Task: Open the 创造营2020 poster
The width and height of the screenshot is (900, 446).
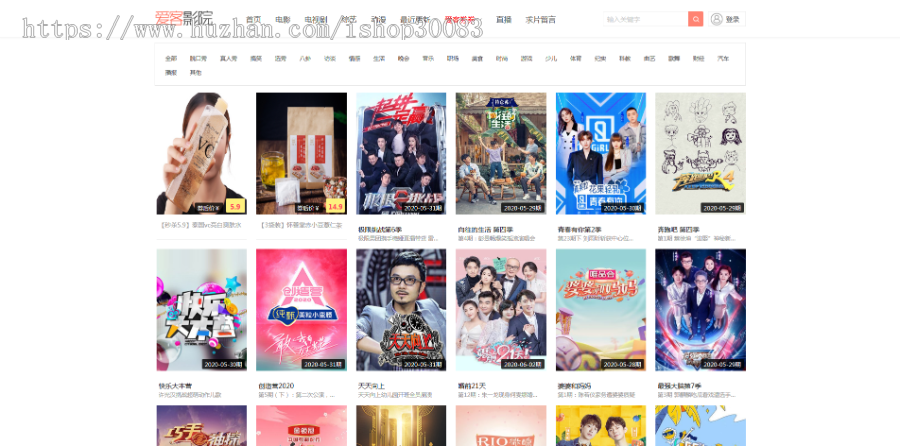Action: pos(301,310)
